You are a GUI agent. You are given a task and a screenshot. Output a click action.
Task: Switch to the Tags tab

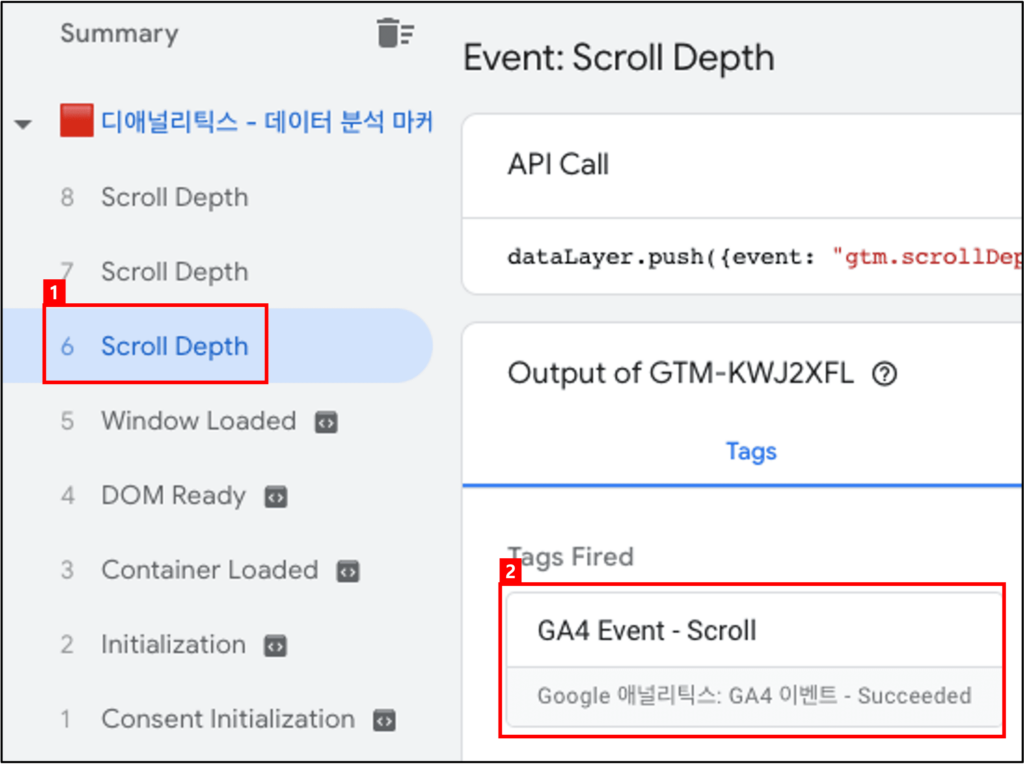point(751,451)
